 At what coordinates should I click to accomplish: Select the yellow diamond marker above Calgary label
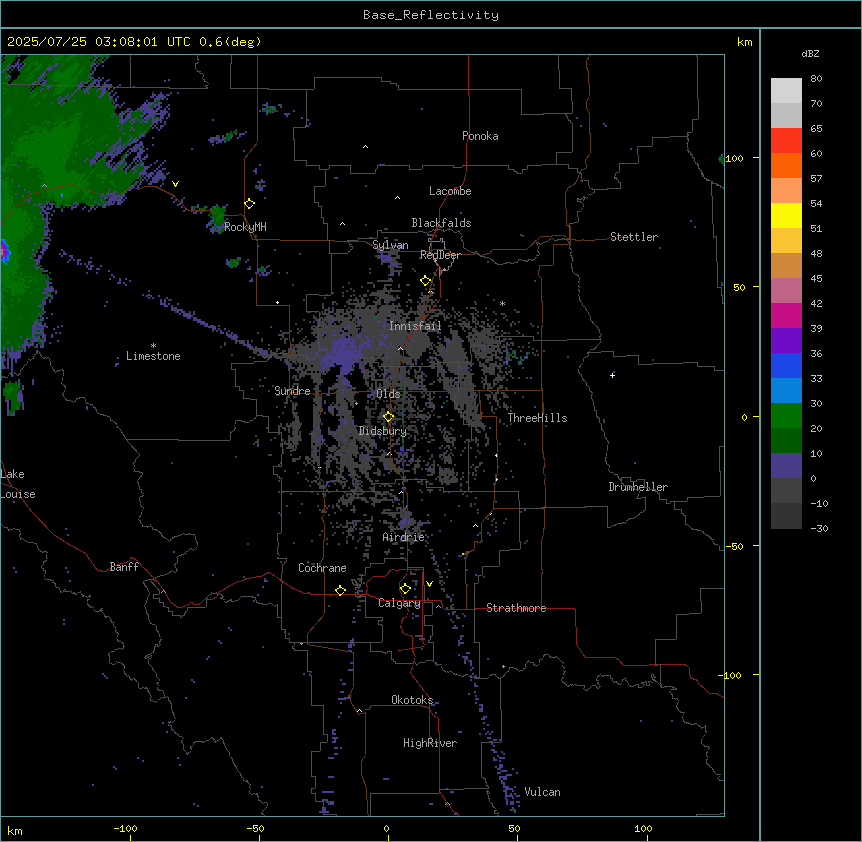[405, 589]
